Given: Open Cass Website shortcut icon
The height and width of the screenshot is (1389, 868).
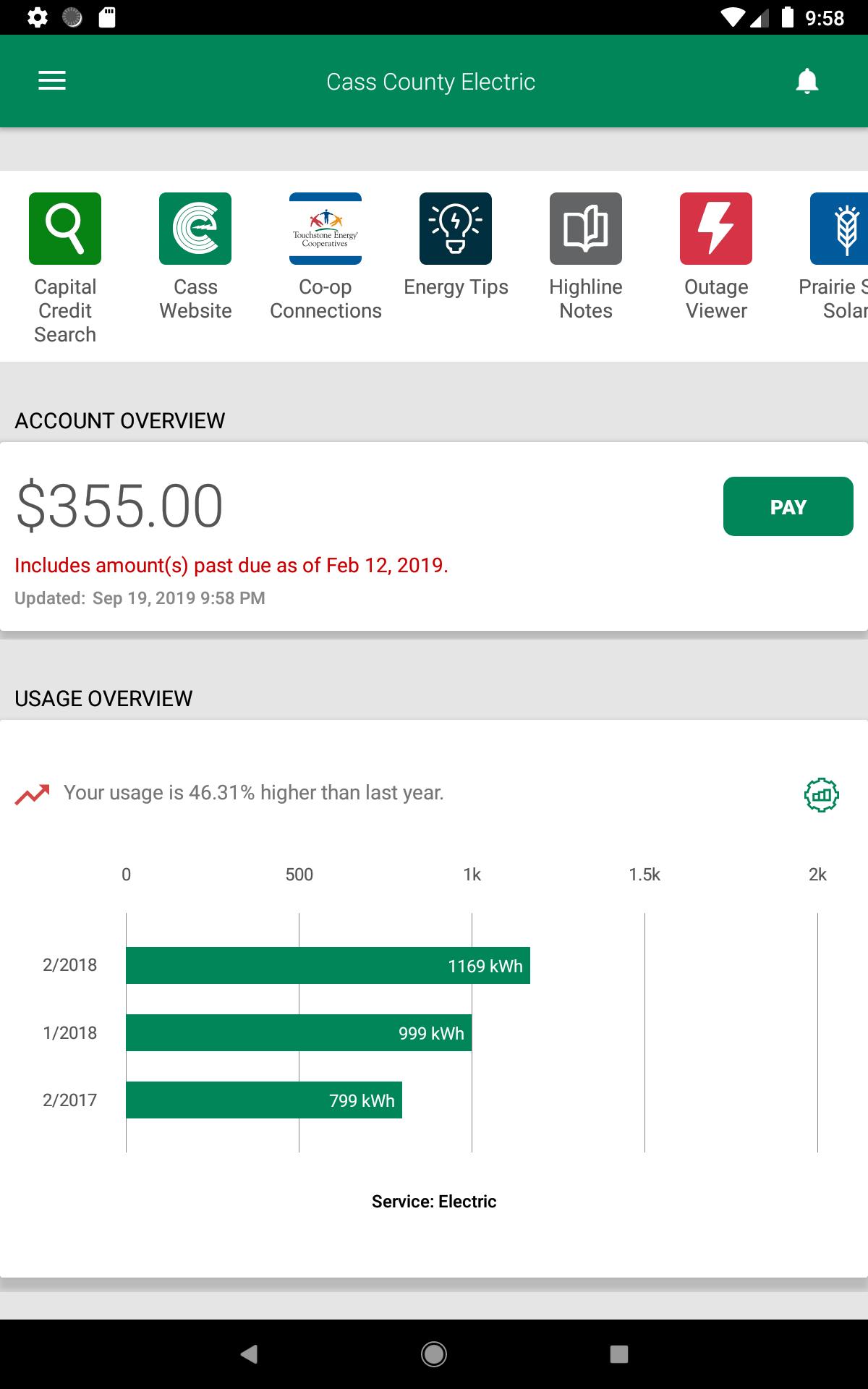Looking at the screenshot, I should 195,229.
